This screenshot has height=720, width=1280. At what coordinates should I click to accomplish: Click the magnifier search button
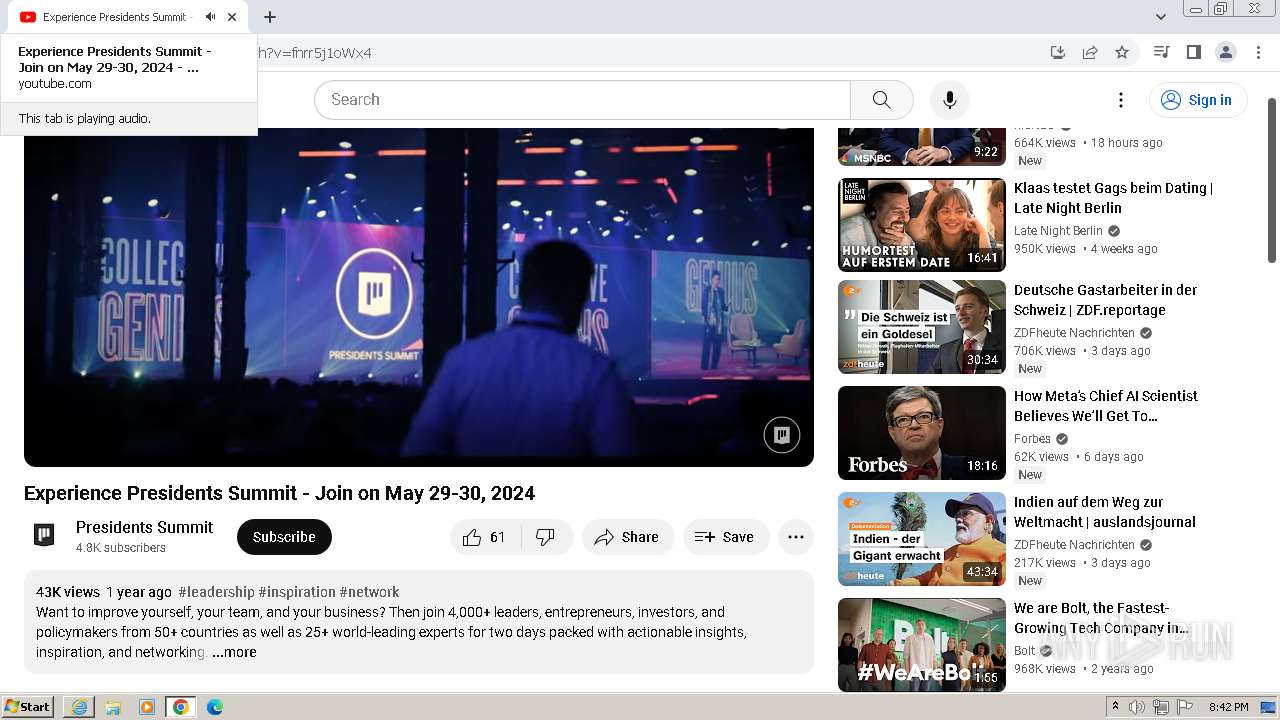click(881, 100)
